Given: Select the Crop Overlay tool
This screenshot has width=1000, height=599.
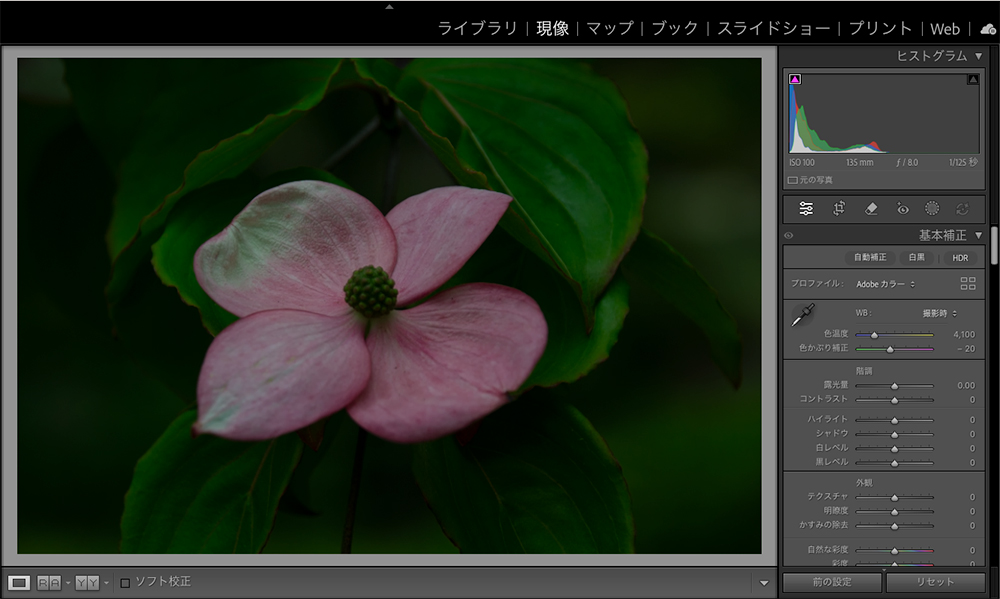Looking at the screenshot, I should coord(837,208).
